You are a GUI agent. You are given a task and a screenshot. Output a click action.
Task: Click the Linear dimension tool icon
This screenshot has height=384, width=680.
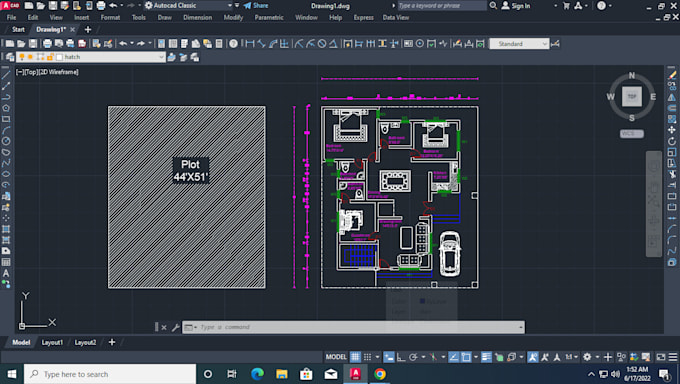click(250, 43)
